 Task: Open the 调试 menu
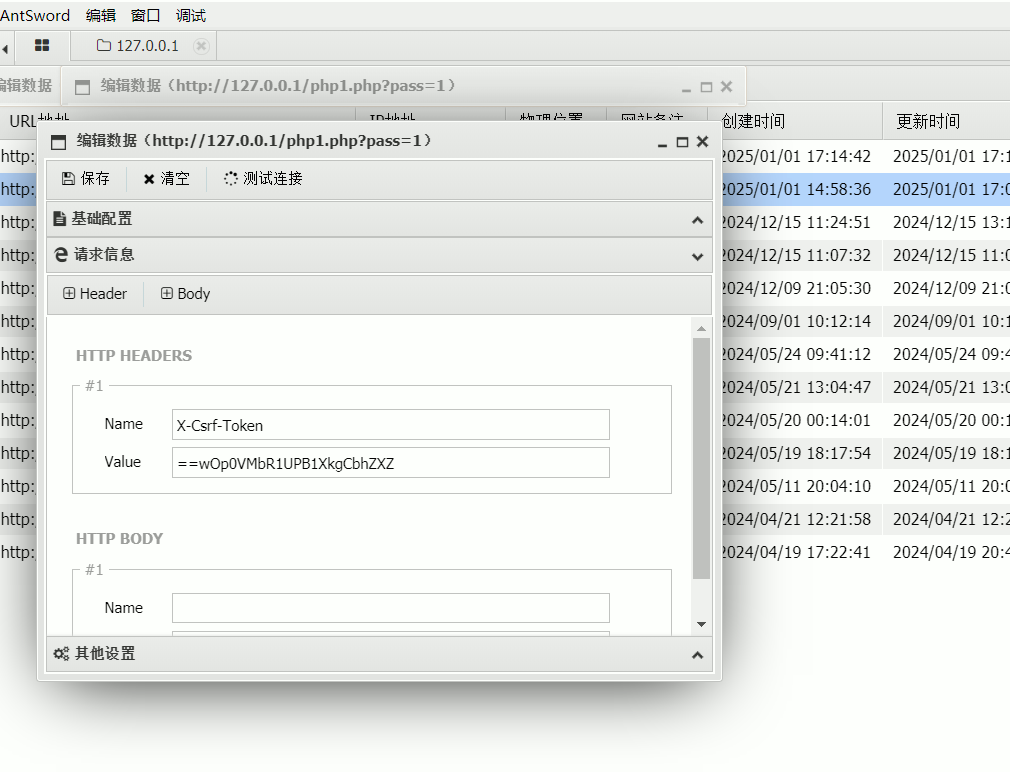click(190, 15)
